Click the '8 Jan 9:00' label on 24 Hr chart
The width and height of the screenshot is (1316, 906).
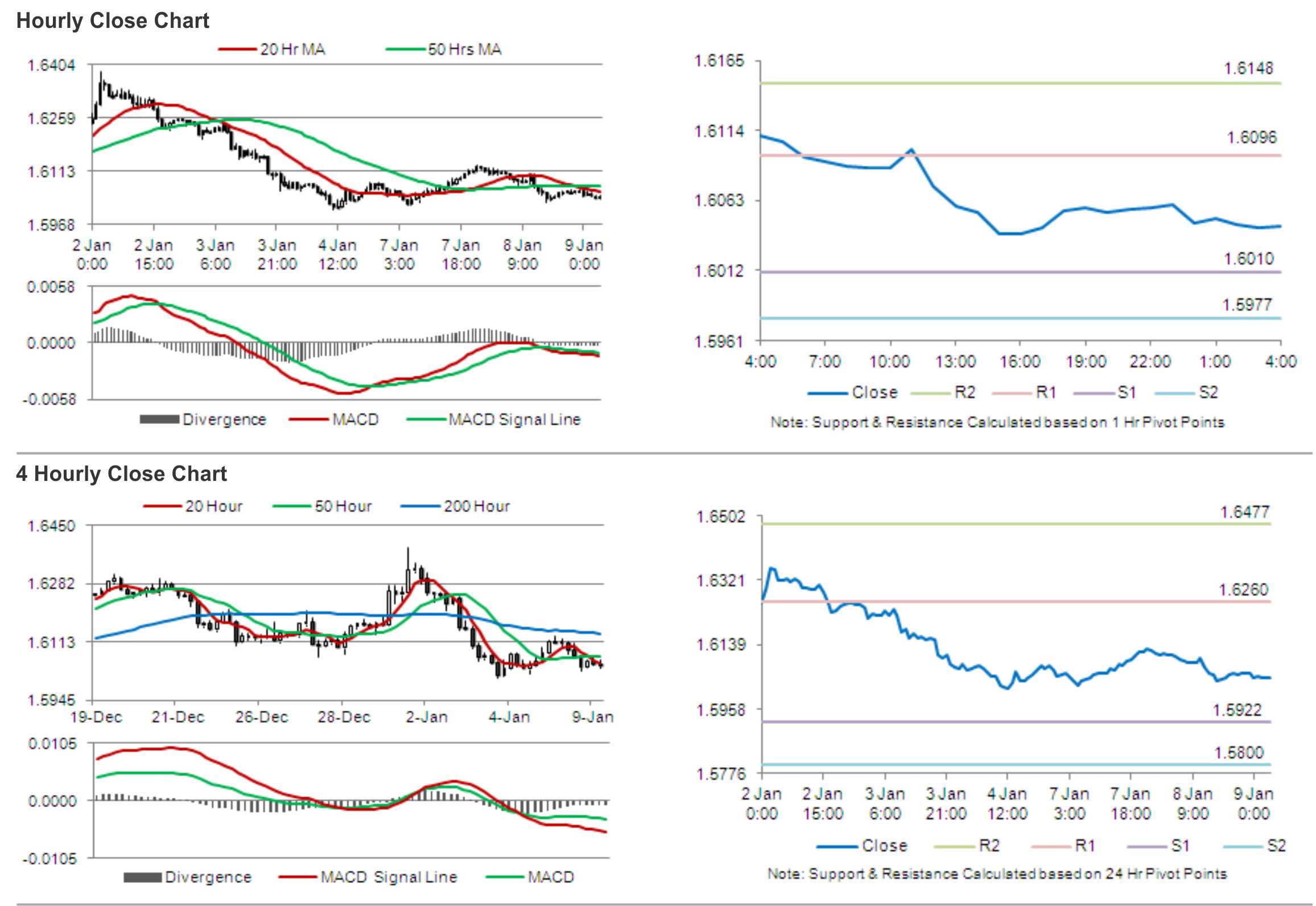(x=1193, y=804)
